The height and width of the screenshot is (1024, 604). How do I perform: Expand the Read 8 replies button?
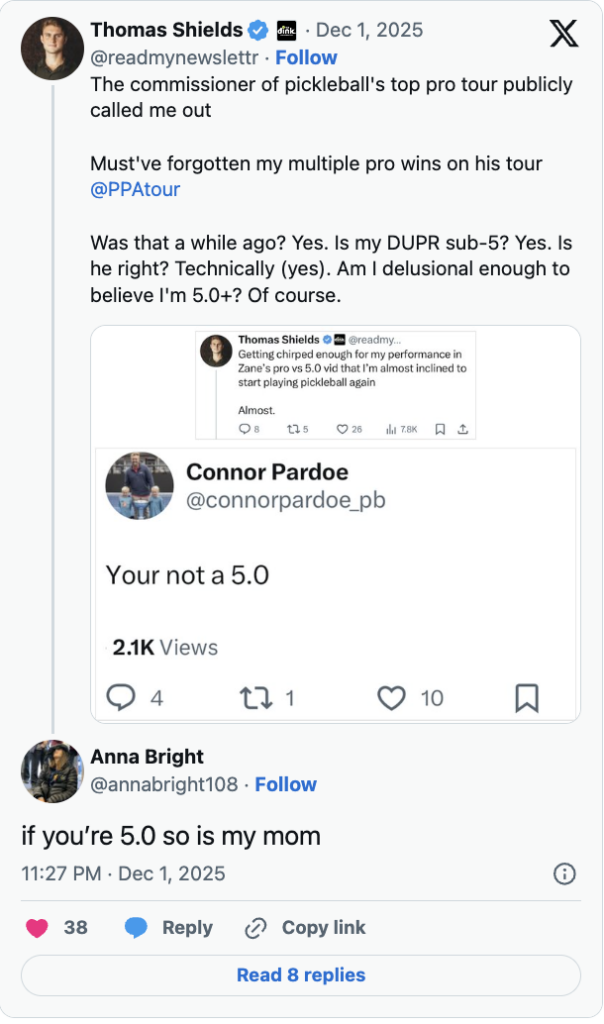(x=301, y=975)
